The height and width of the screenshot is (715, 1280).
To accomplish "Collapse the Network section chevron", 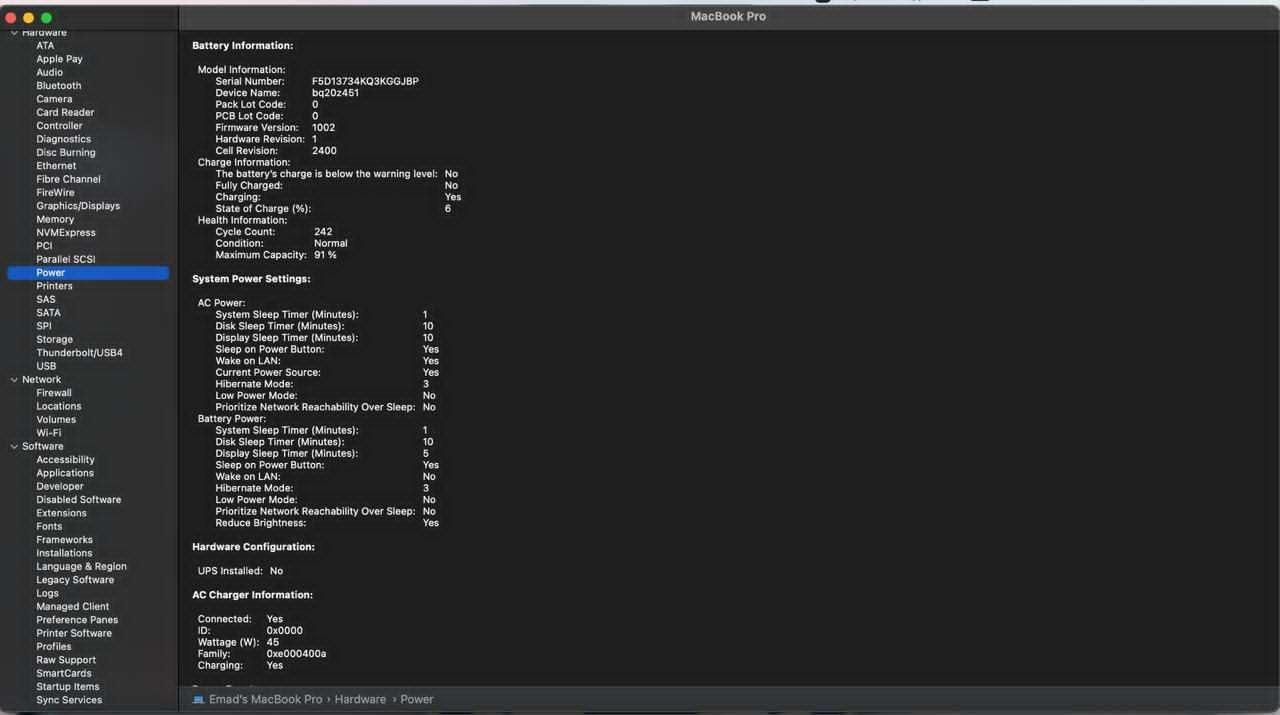I will point(14,380).
